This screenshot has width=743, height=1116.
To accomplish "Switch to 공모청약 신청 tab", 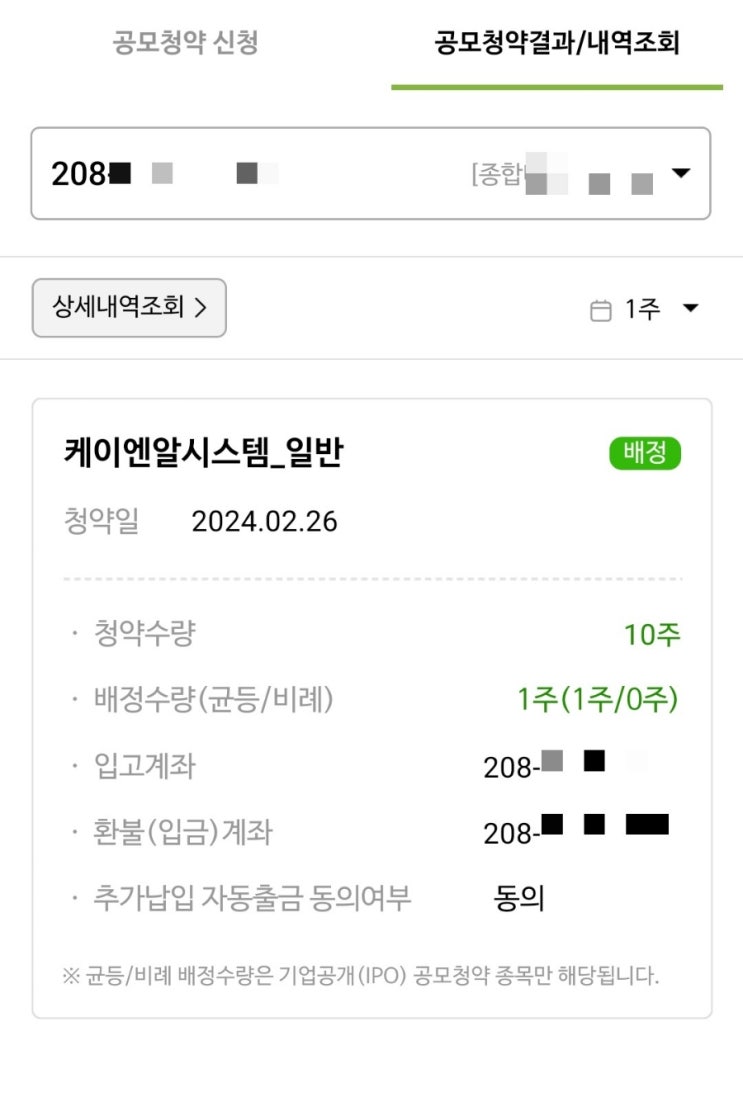I will coord(185,43).
